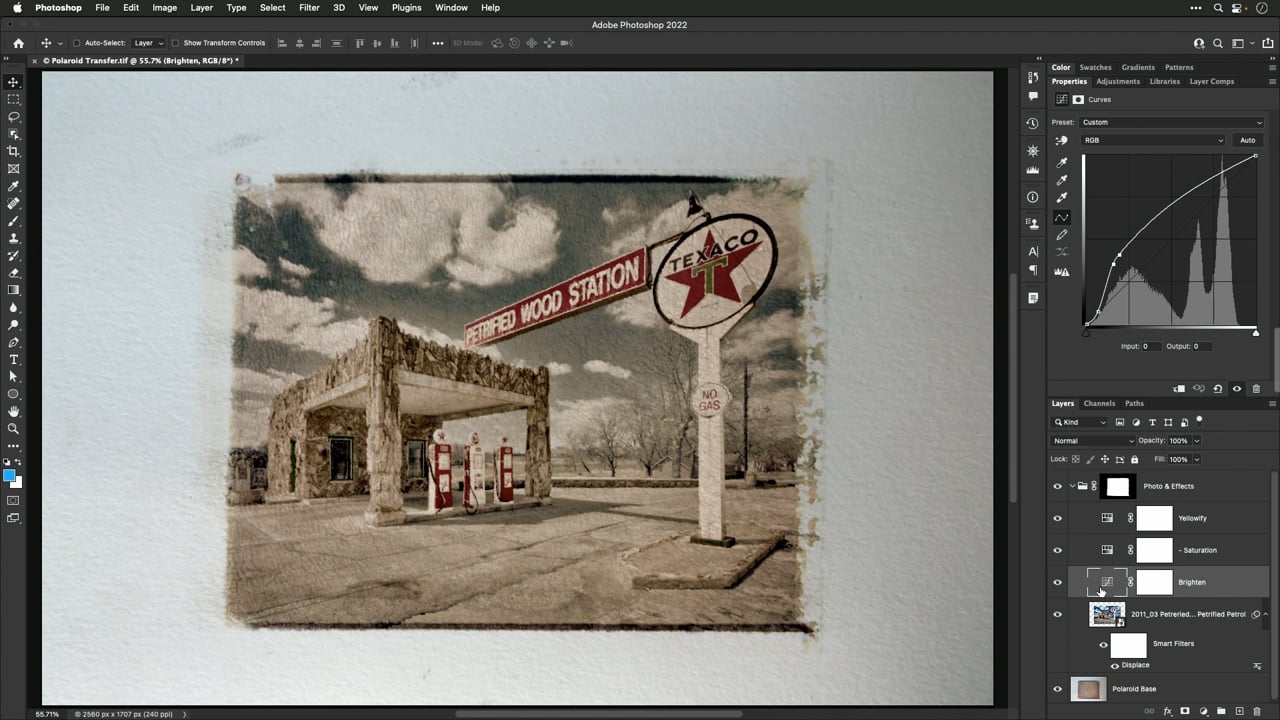
Task: Click the white point slider under histogram
Action: click(1255, 332)
